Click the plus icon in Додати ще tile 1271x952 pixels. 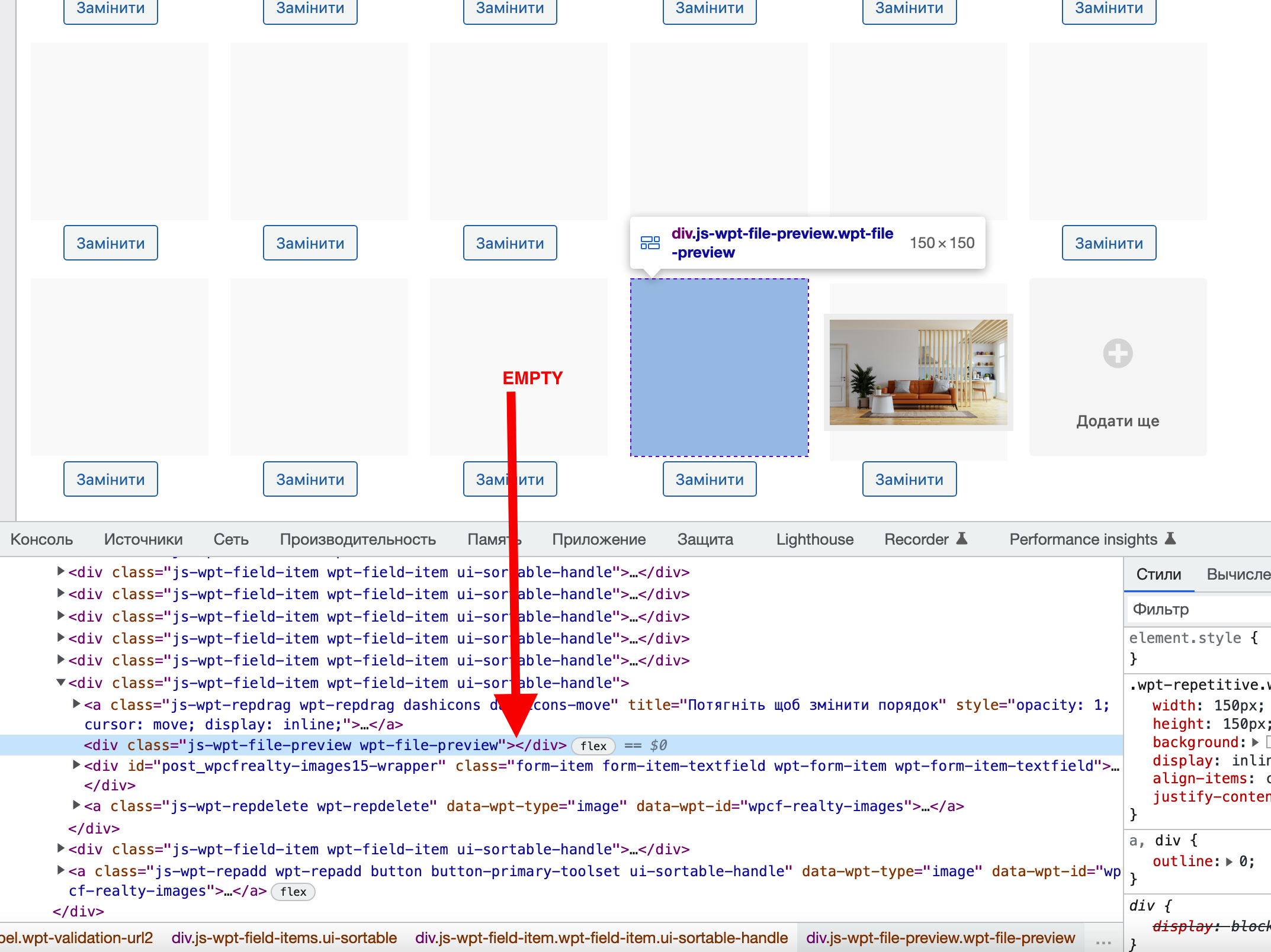1118,353
